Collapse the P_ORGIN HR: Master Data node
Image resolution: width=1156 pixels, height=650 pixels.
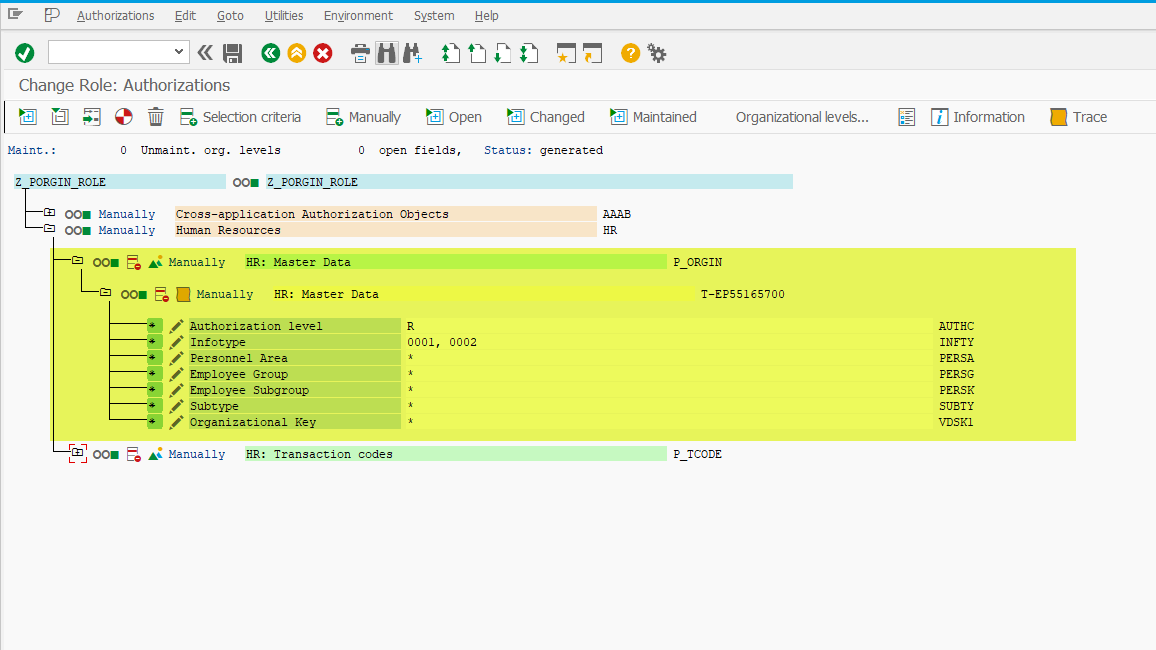pos(77,260)
